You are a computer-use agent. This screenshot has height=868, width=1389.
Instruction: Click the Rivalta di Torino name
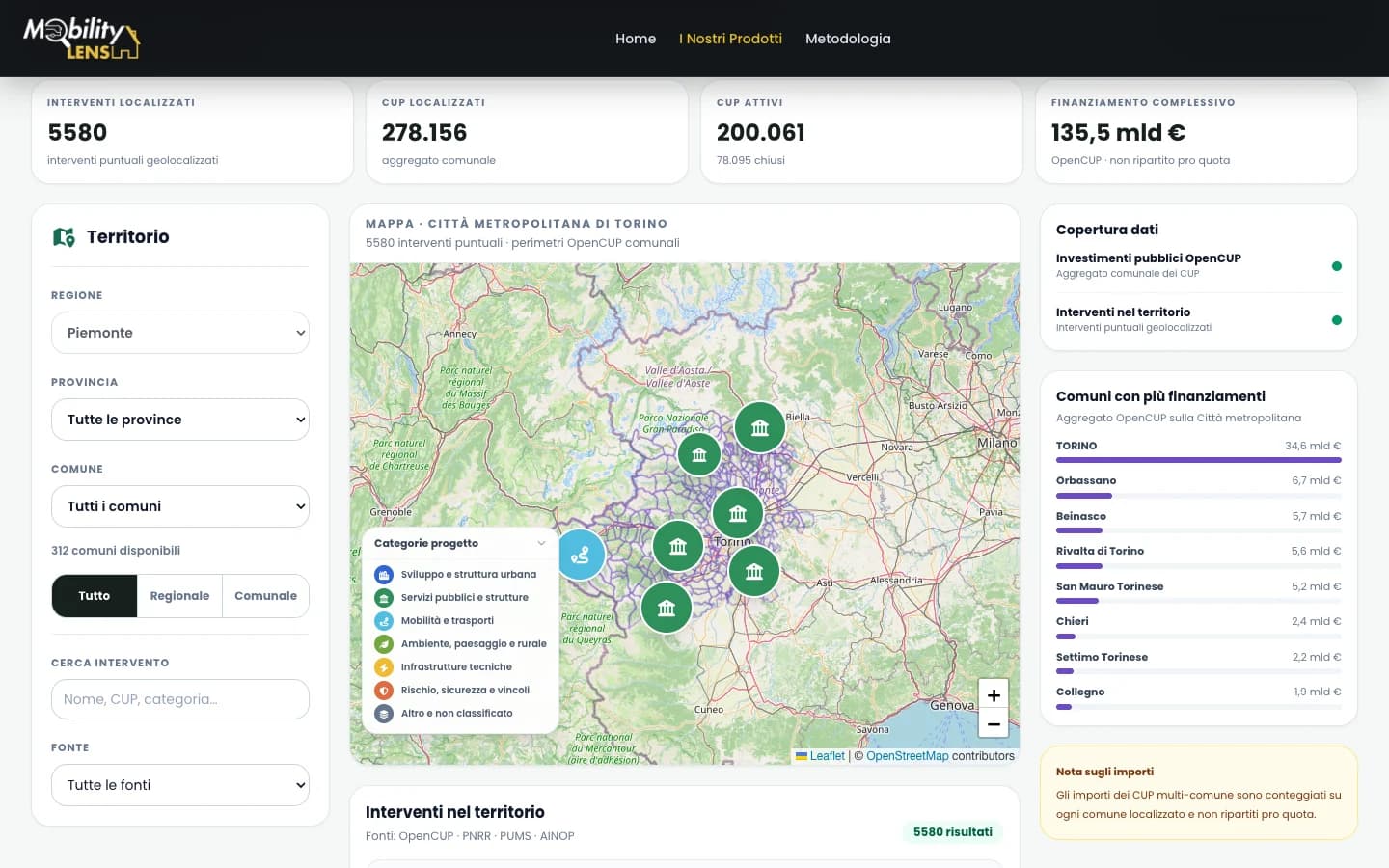pos(1100,551)
